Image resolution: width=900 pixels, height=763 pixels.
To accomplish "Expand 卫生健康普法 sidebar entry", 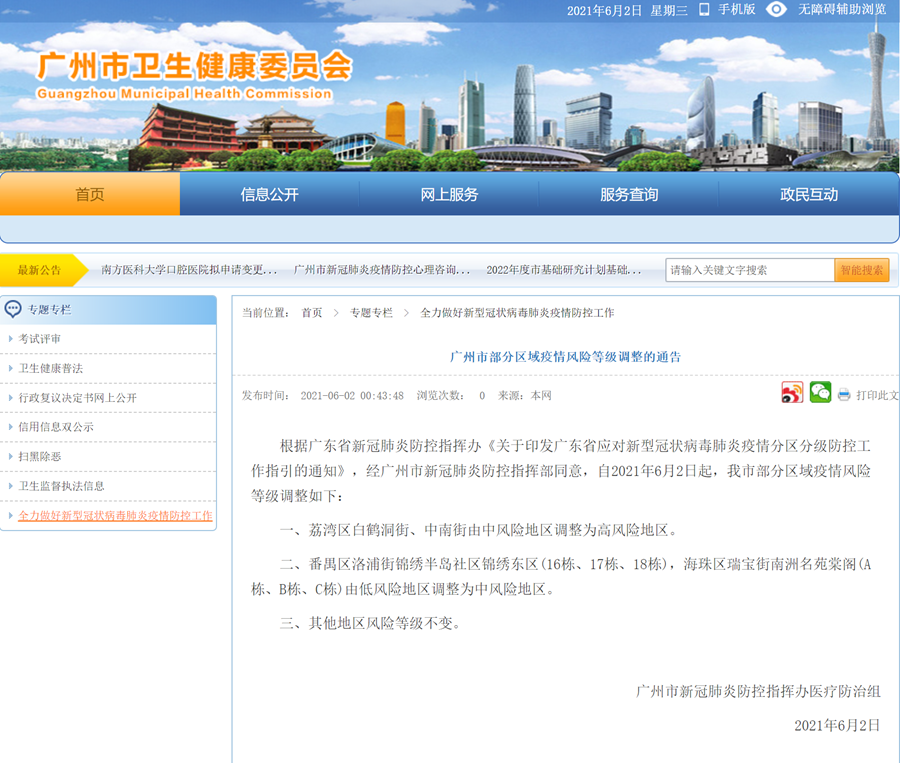I will point(50,368).
